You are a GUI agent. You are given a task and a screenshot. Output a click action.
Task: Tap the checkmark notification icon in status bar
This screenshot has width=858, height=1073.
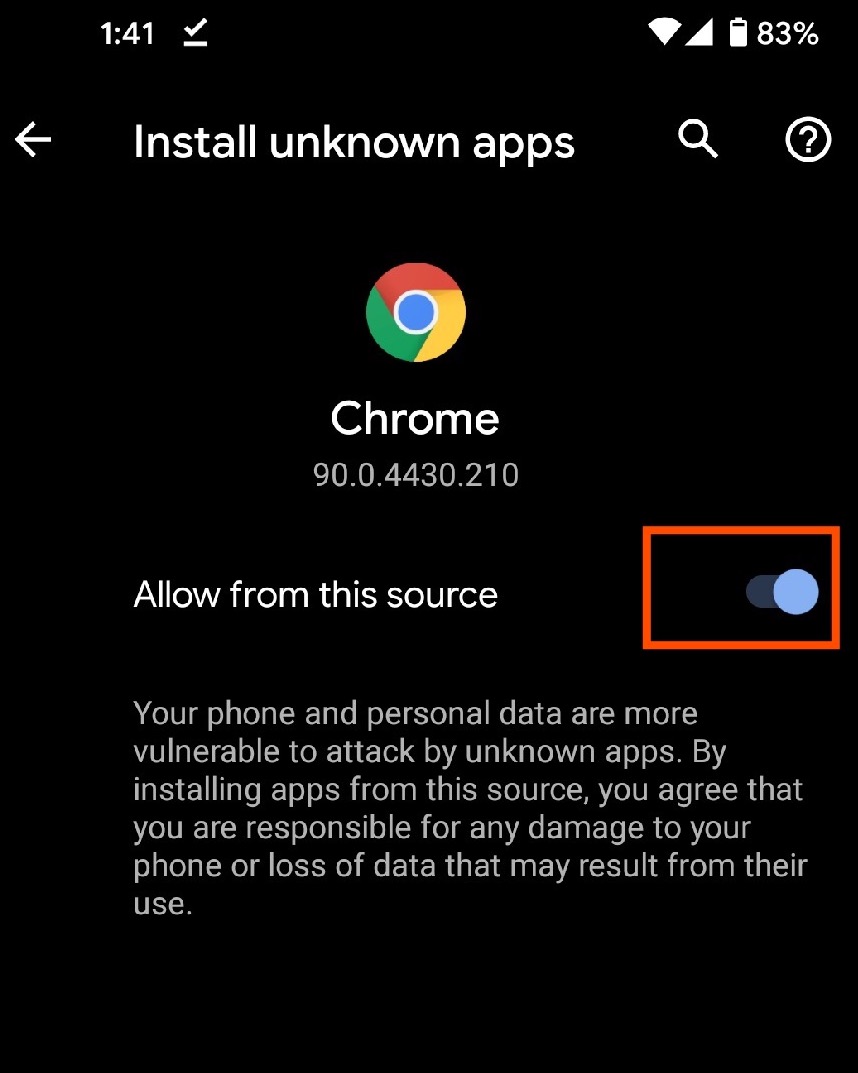tap(196, 33)
